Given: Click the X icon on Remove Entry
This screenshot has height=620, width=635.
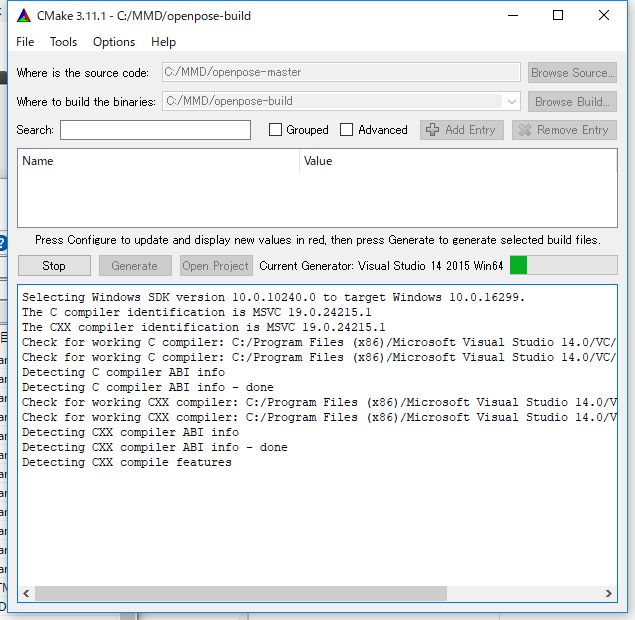Looking at the screenshot, I should click(525, 130).
